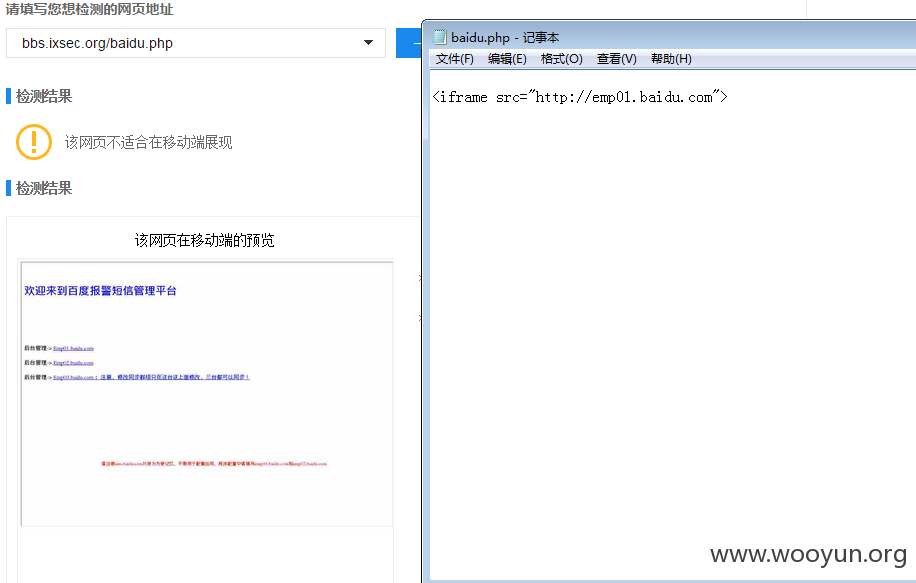This screenshot has height=583, width=916.
Task: Click the 欢迎来到百度报警短信管理平台 heading
Action: tap(100, 291)
